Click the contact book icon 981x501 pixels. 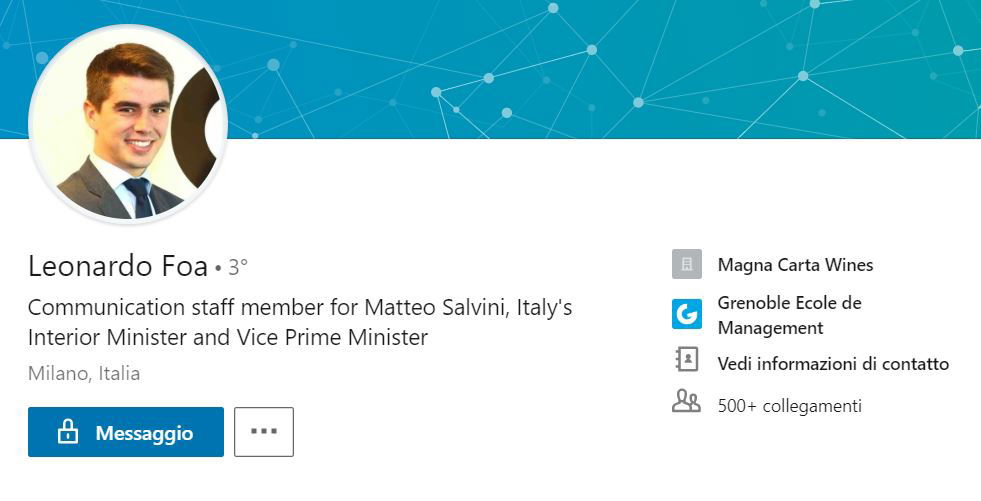coord(686,360)
